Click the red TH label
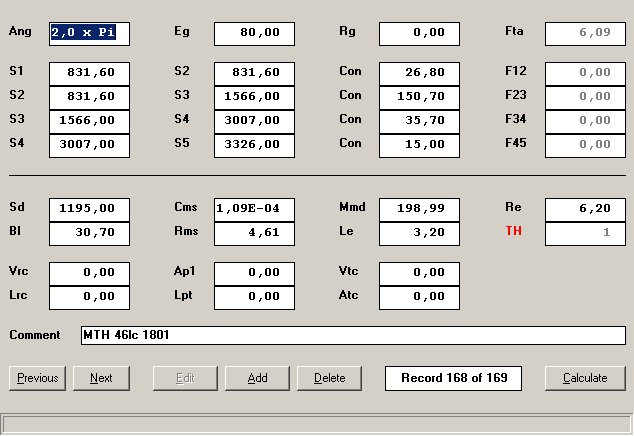Image resolution: width=634 pixels, height=436 pixels. [514, 231]
